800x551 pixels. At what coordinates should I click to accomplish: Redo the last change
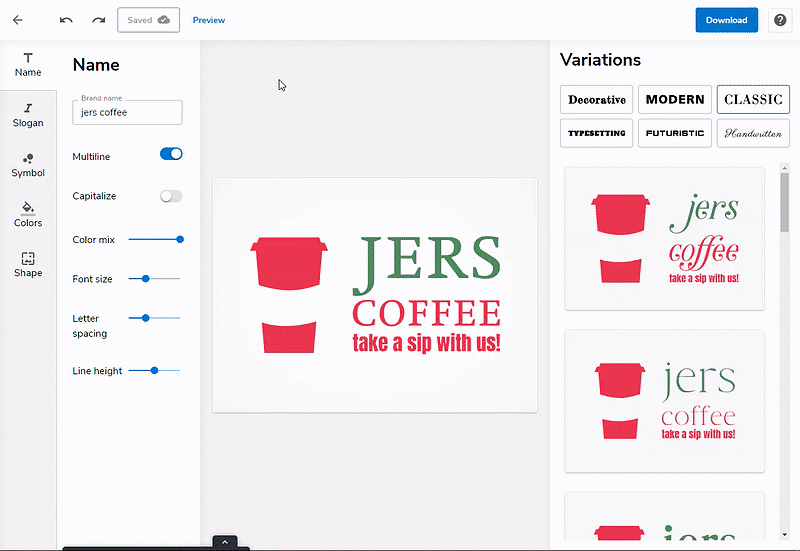coord(98,20)
